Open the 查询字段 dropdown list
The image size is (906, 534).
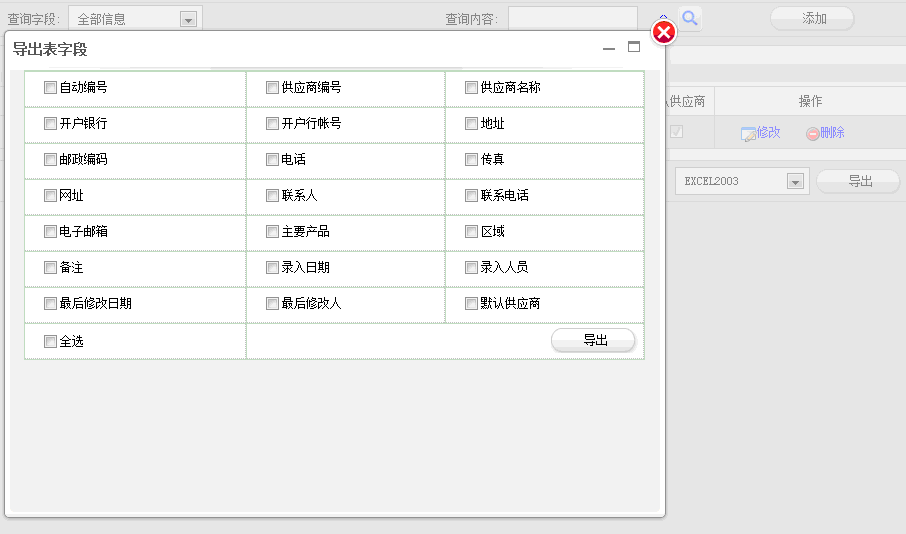click(x=188, y=19)
